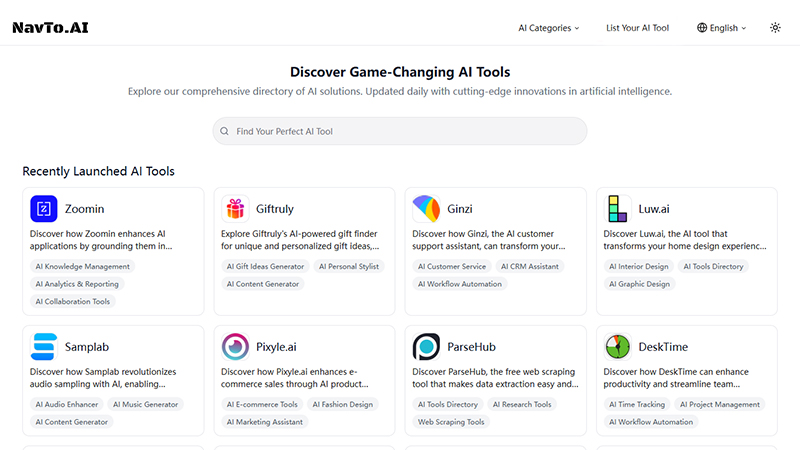Screen dimensions: 800x450
Task: Expand the AI Categories dropdown
Action: coord(548,28)
